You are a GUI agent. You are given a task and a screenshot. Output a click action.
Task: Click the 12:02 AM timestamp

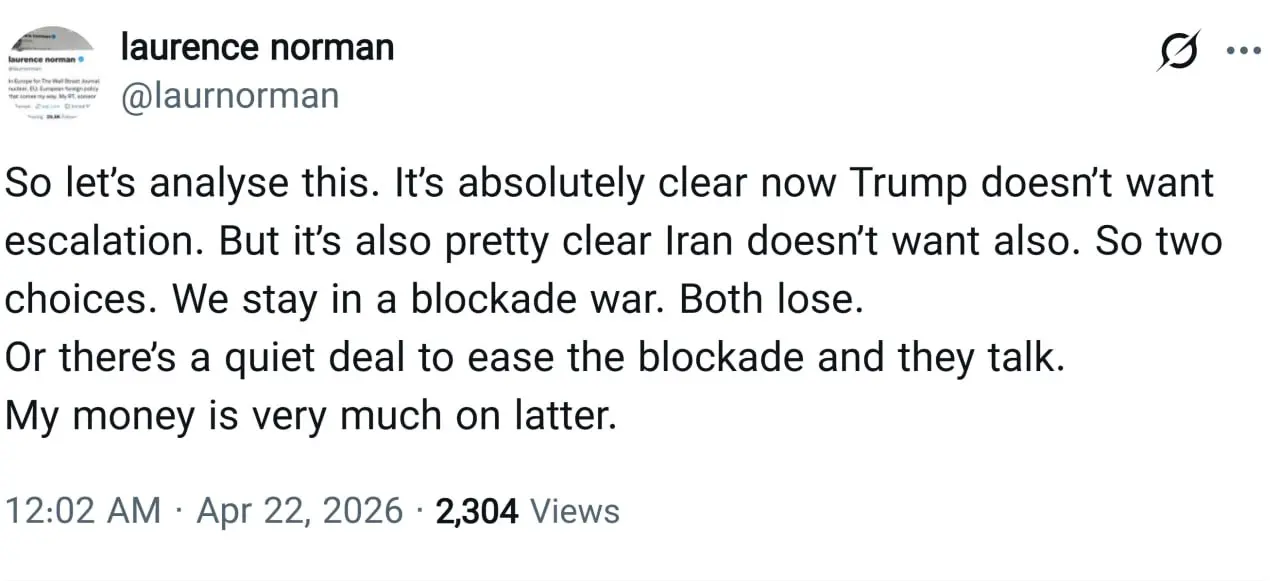82,511
